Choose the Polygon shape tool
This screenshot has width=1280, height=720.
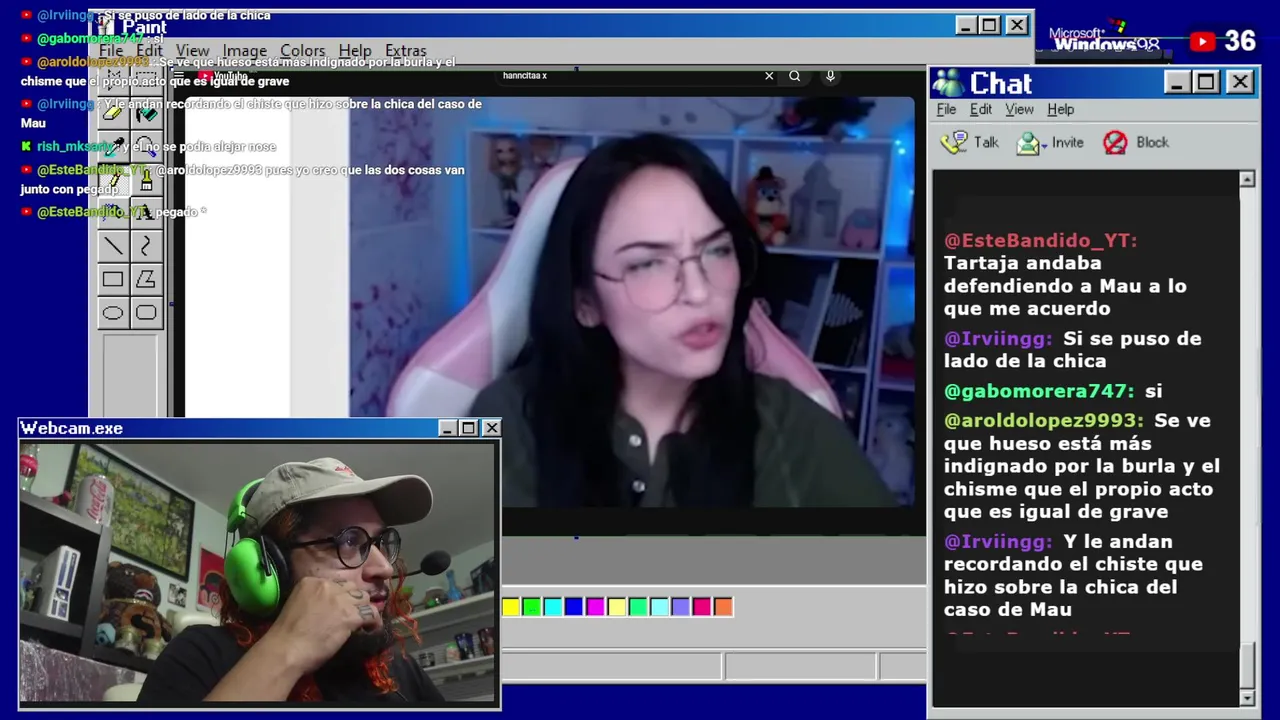point(147,279)
